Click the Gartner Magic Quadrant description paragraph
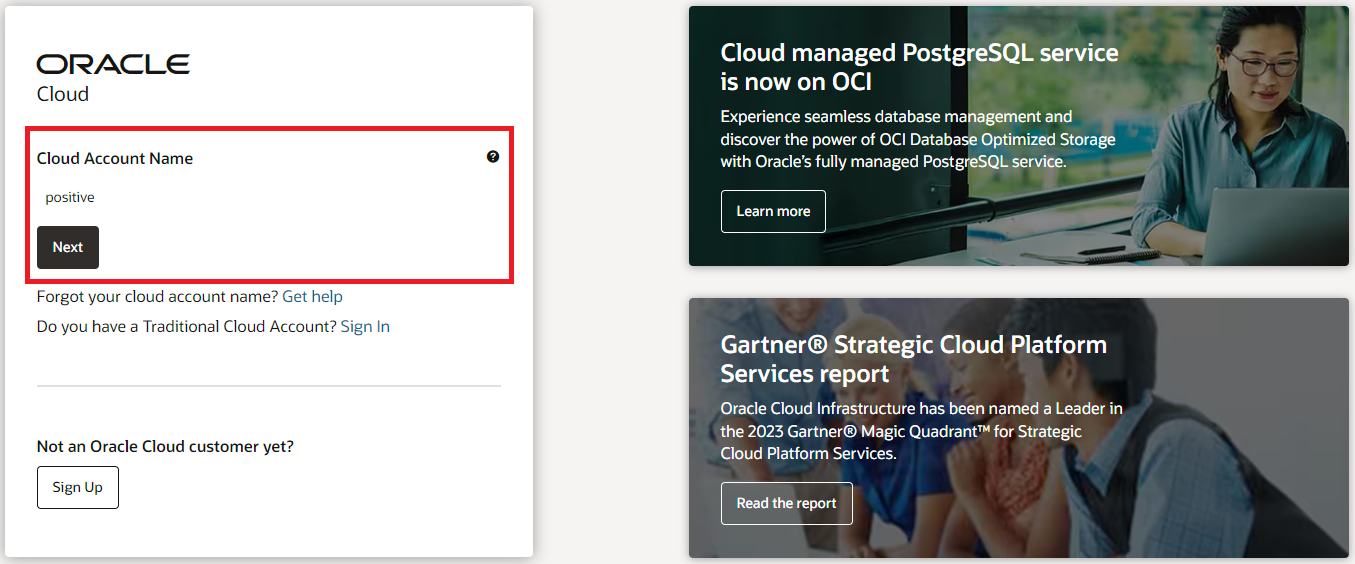The height and width of the screenshot is (564, 1355). [x=921, y=430]
